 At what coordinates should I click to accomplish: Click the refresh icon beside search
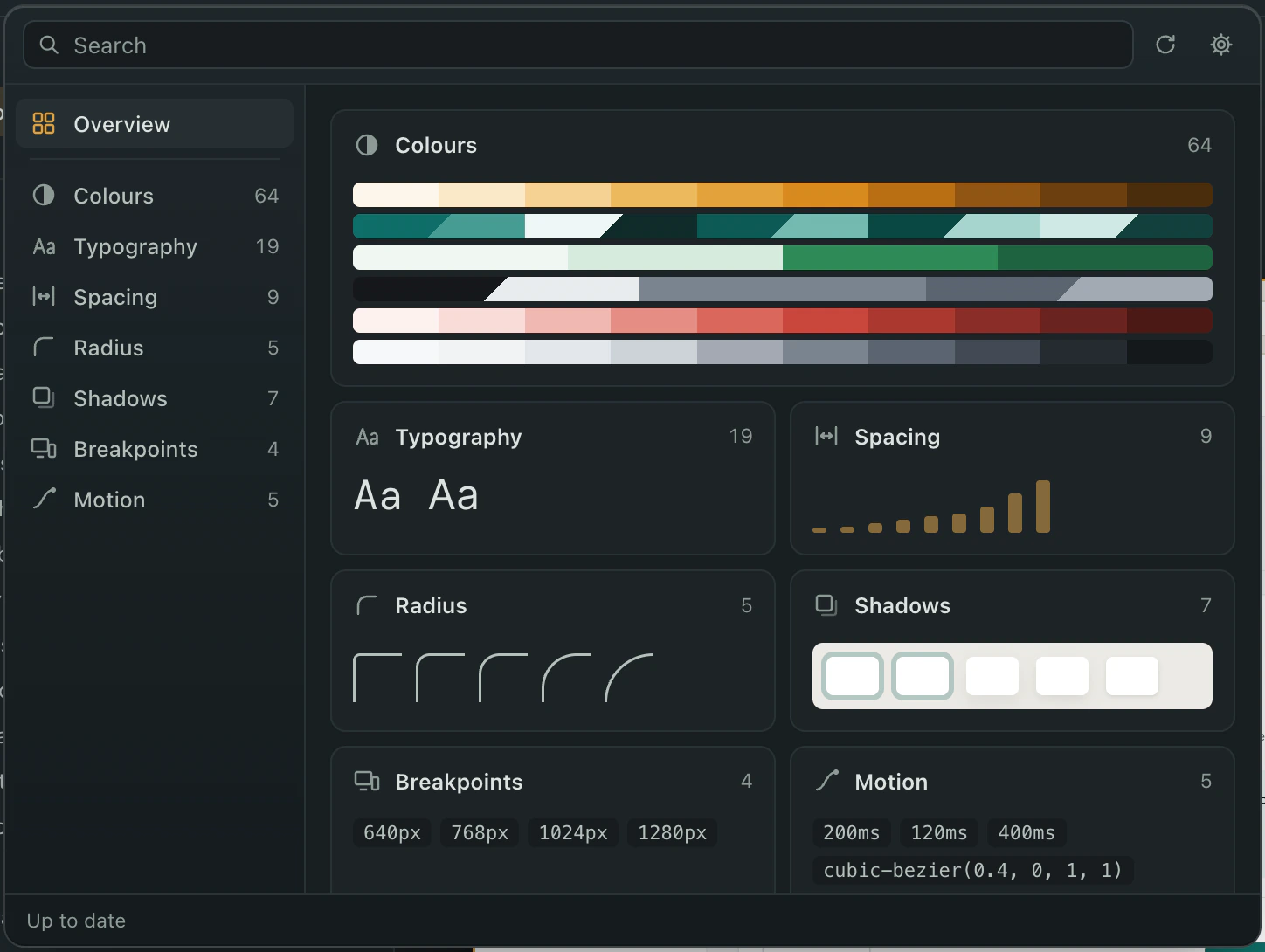tap(1165, 45)
